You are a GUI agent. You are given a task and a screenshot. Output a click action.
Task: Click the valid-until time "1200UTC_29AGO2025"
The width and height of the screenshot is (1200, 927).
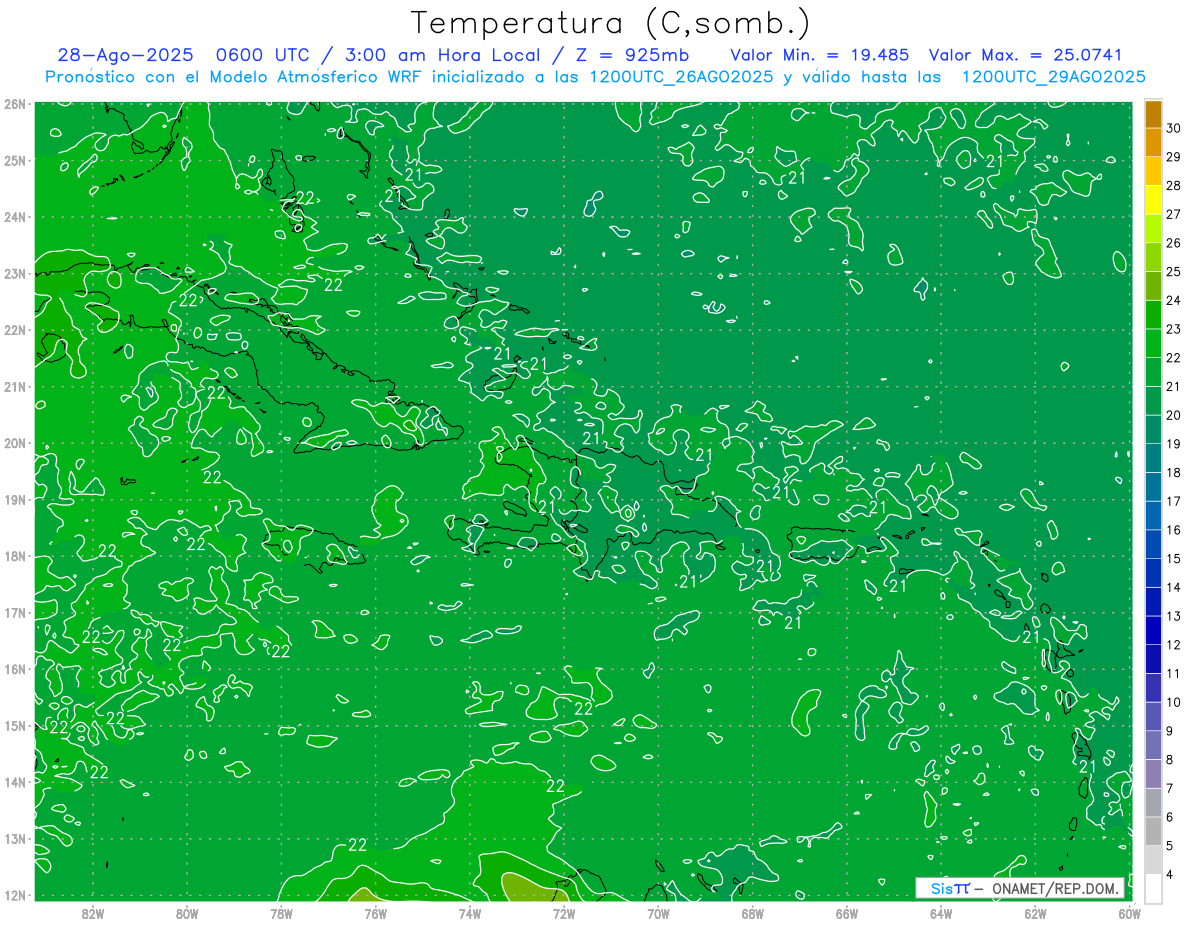coord(1053,77)
